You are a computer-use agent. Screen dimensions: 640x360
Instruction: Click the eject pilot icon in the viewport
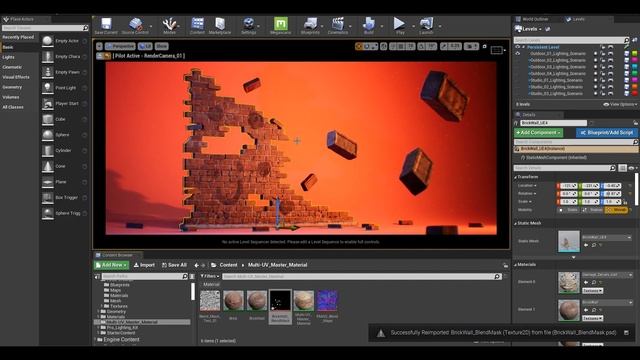coord(100,56)
